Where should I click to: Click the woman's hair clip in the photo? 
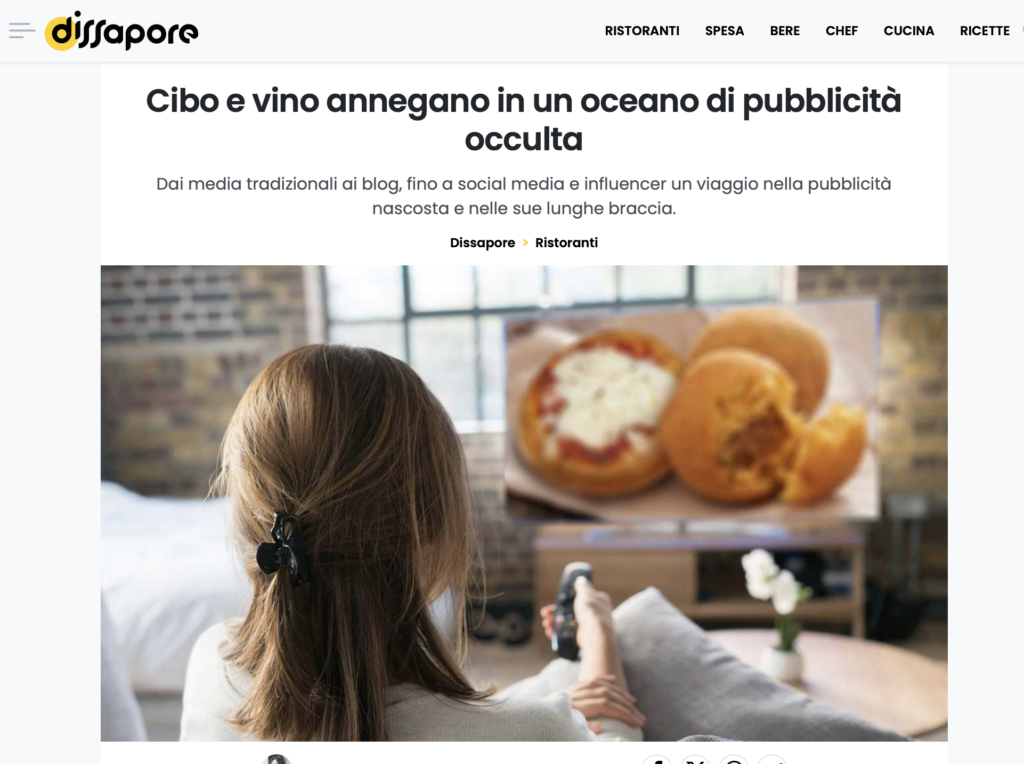(x=282, y=549)
